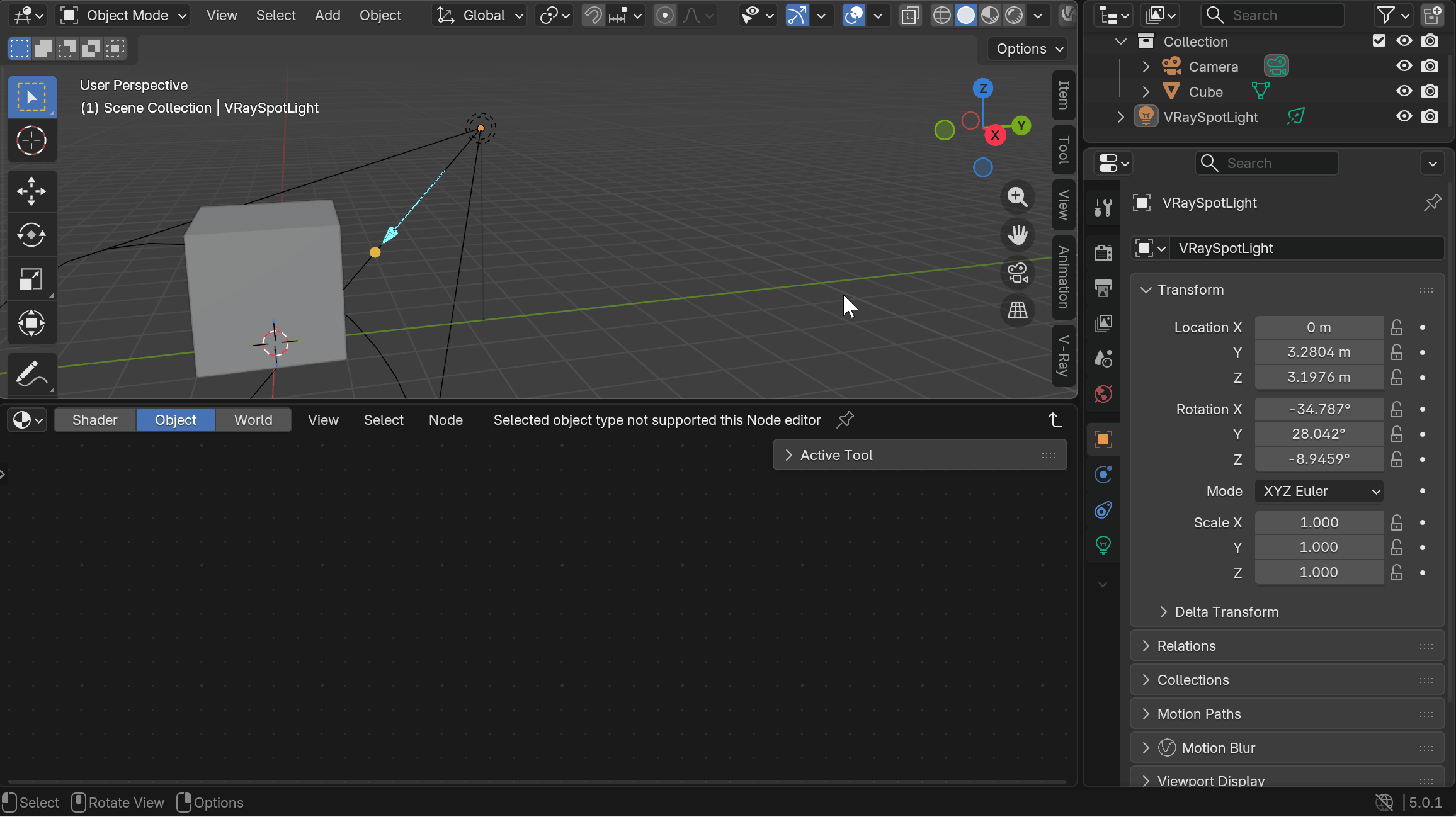
Task: Switch perspective/orthographic grid icon
Action: pyautogui.click(x=1017, y=310)
